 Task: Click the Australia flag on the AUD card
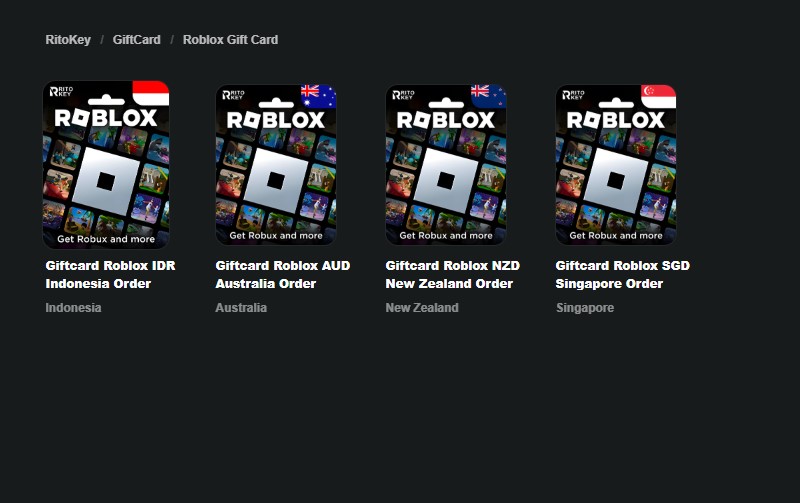319,96
